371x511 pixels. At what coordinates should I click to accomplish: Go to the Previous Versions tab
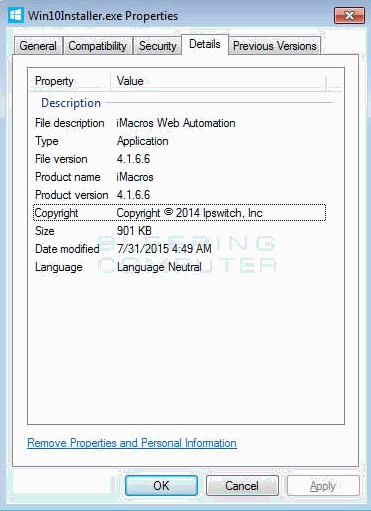click(275, 46)
